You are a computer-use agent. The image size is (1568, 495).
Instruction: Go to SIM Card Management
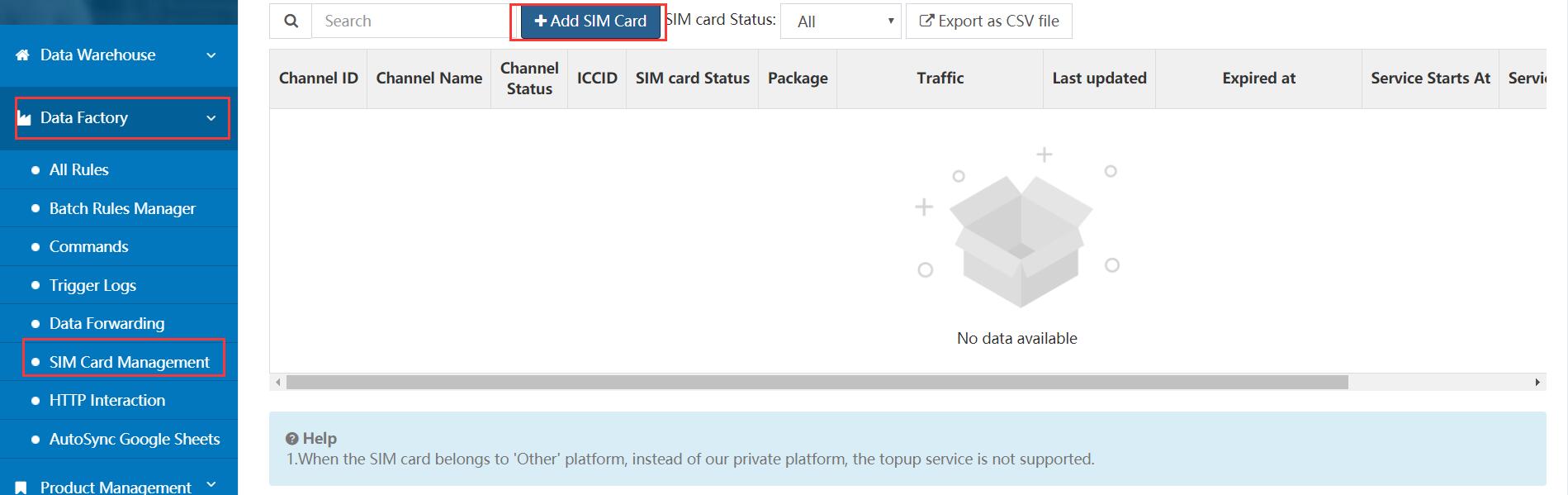point(129,362)
